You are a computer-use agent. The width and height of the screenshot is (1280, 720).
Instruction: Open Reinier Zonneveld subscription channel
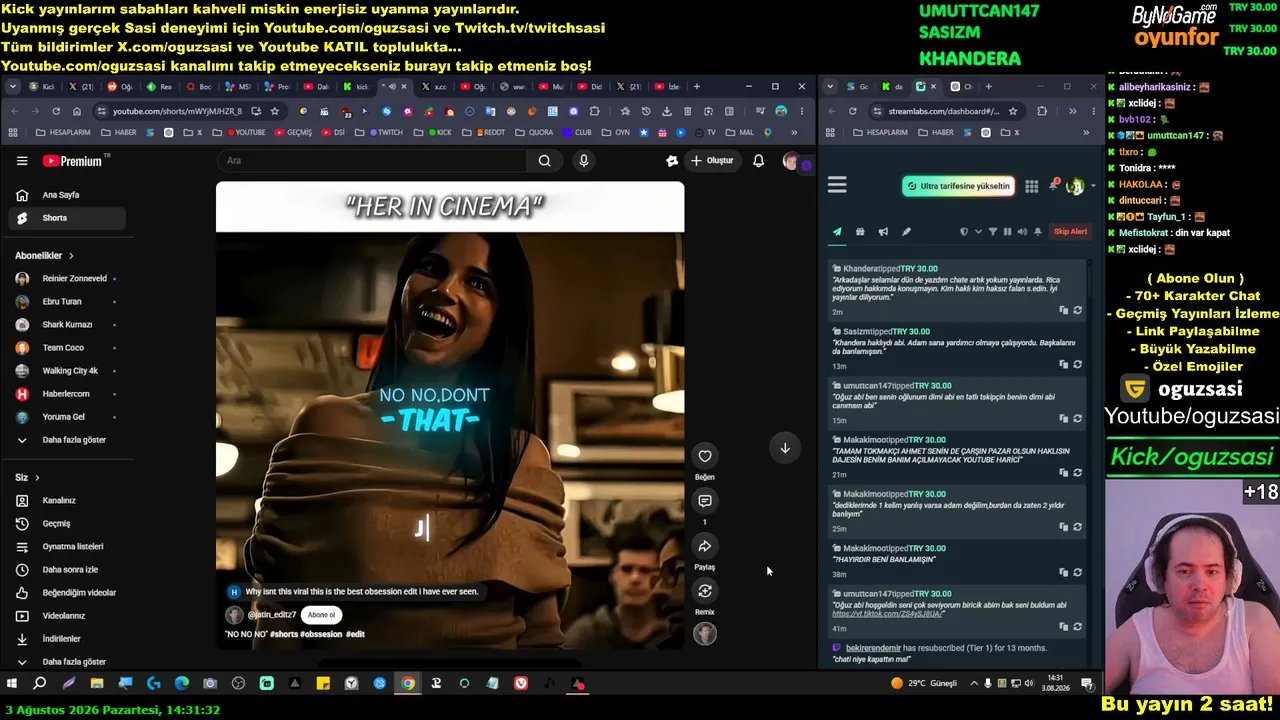tap(67, 279)
